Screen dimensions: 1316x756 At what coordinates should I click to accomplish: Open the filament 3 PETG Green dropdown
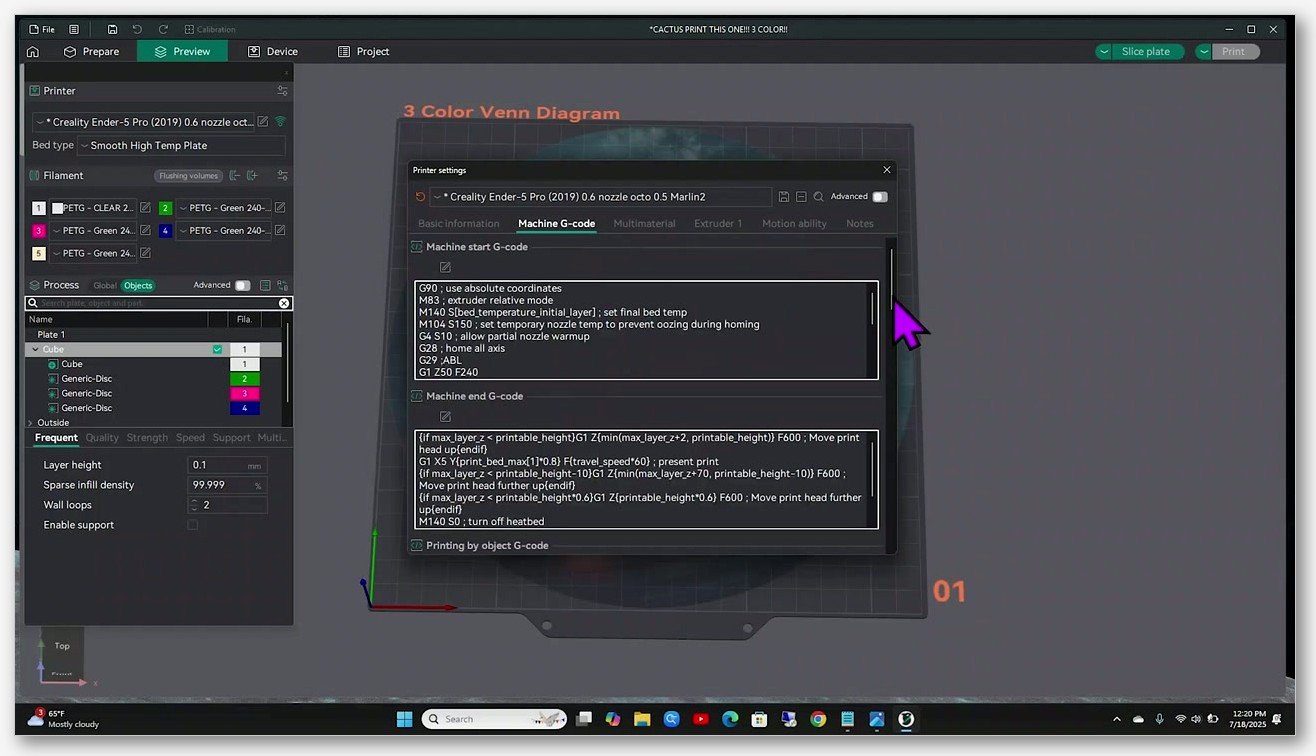[x=94, y=231]
